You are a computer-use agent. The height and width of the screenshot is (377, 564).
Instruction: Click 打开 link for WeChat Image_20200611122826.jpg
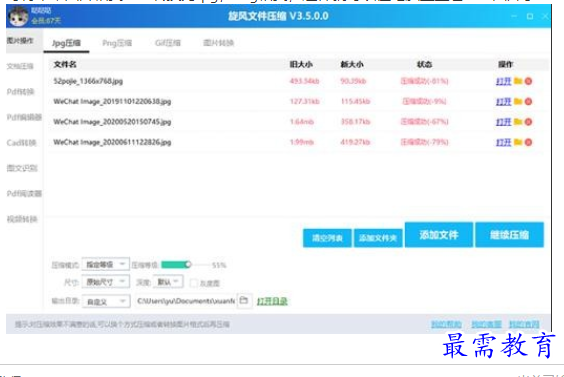click(x=503, y=142)
